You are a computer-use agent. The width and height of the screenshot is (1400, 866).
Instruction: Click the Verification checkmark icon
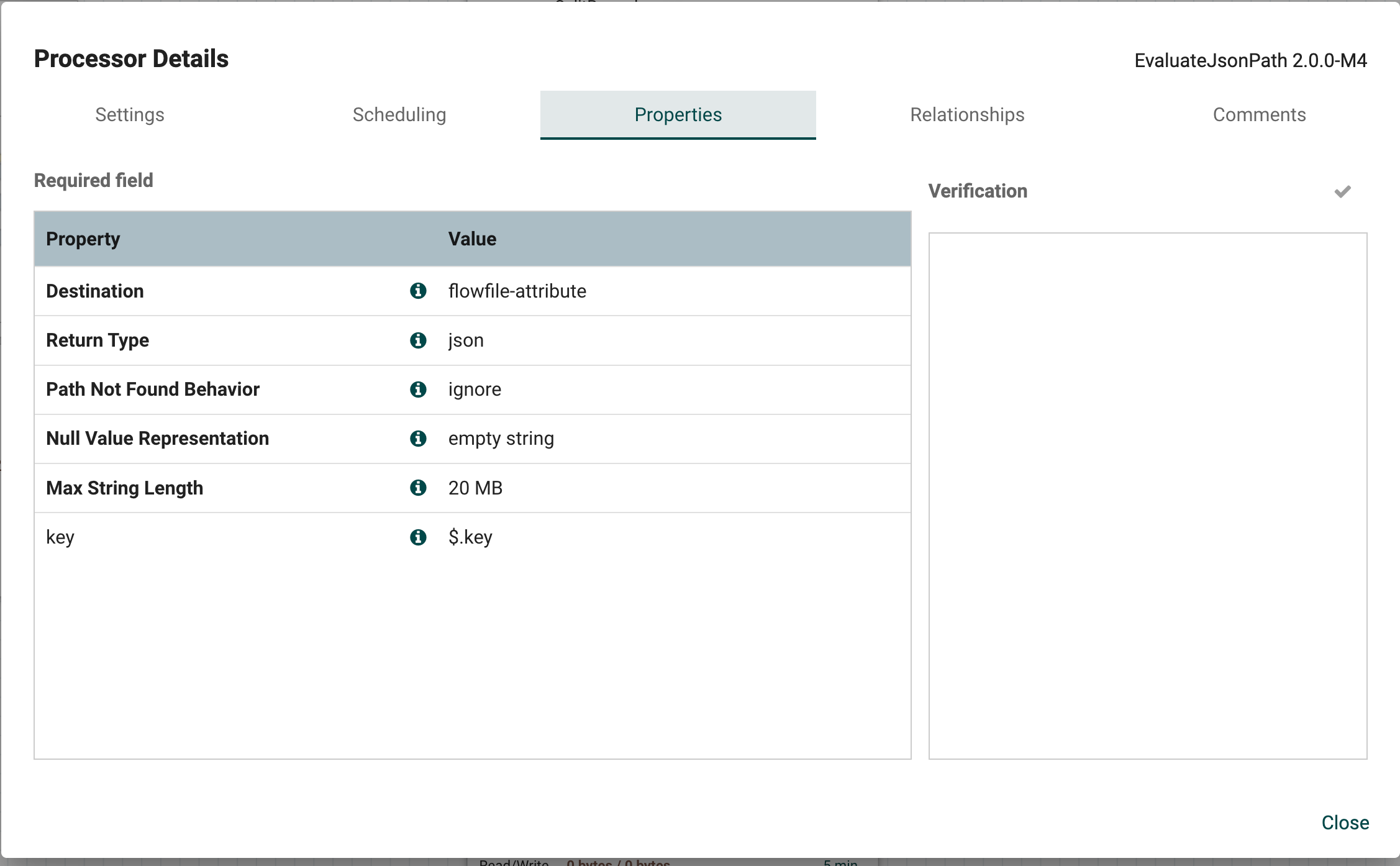(x=1342, y=191)
